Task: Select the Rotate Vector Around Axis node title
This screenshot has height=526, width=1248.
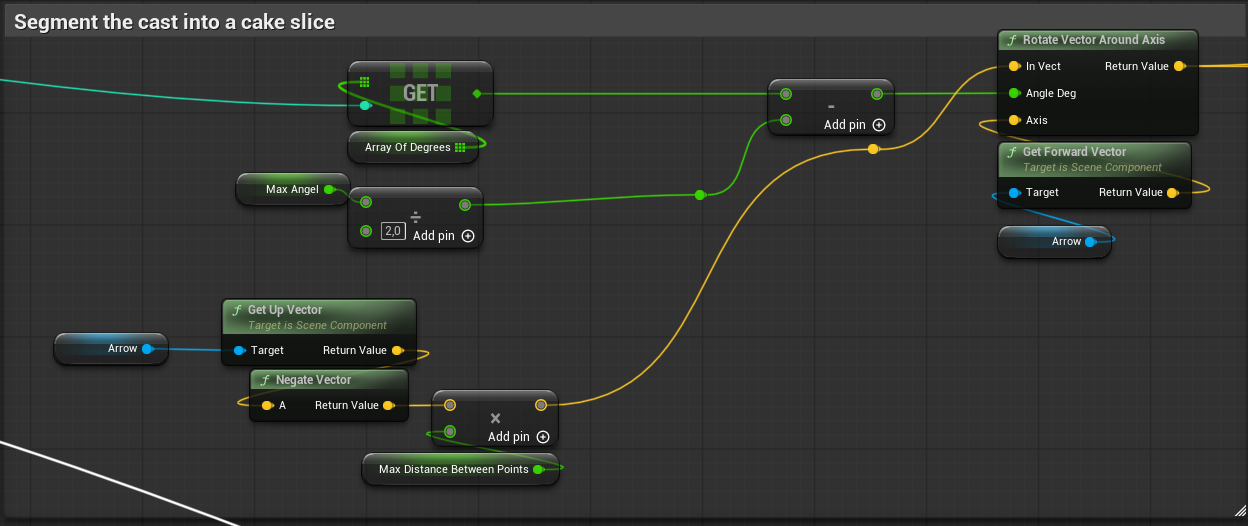Action: tap(1093, 40)
